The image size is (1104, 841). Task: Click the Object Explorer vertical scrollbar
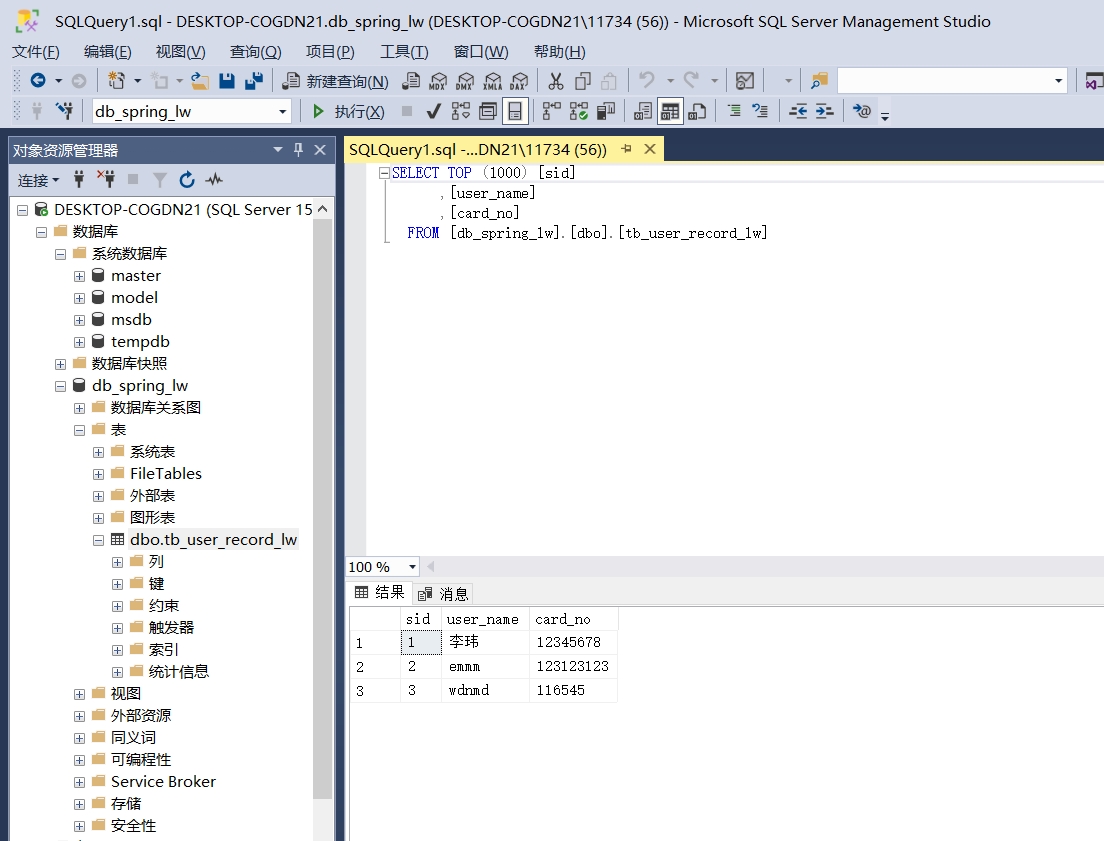pyautogui.click(x=322, y=507)
